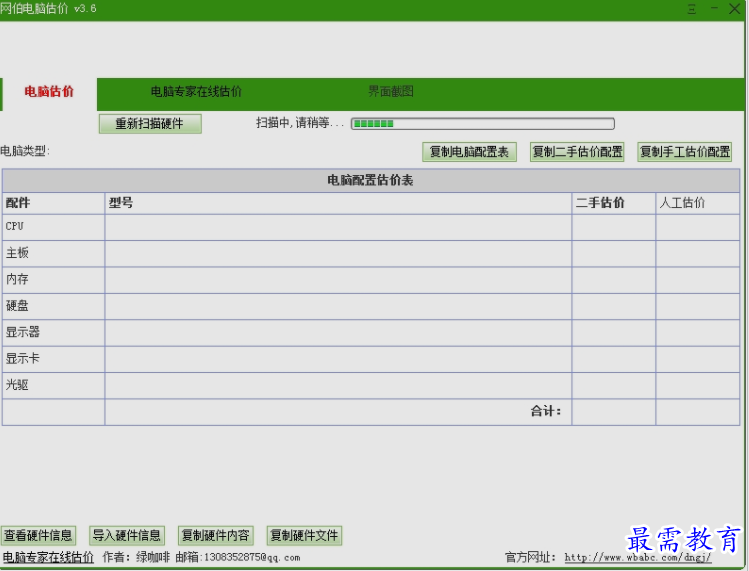Select the CPU row label
The height and width of the screenshot is (571, 749).
point(14,226)
